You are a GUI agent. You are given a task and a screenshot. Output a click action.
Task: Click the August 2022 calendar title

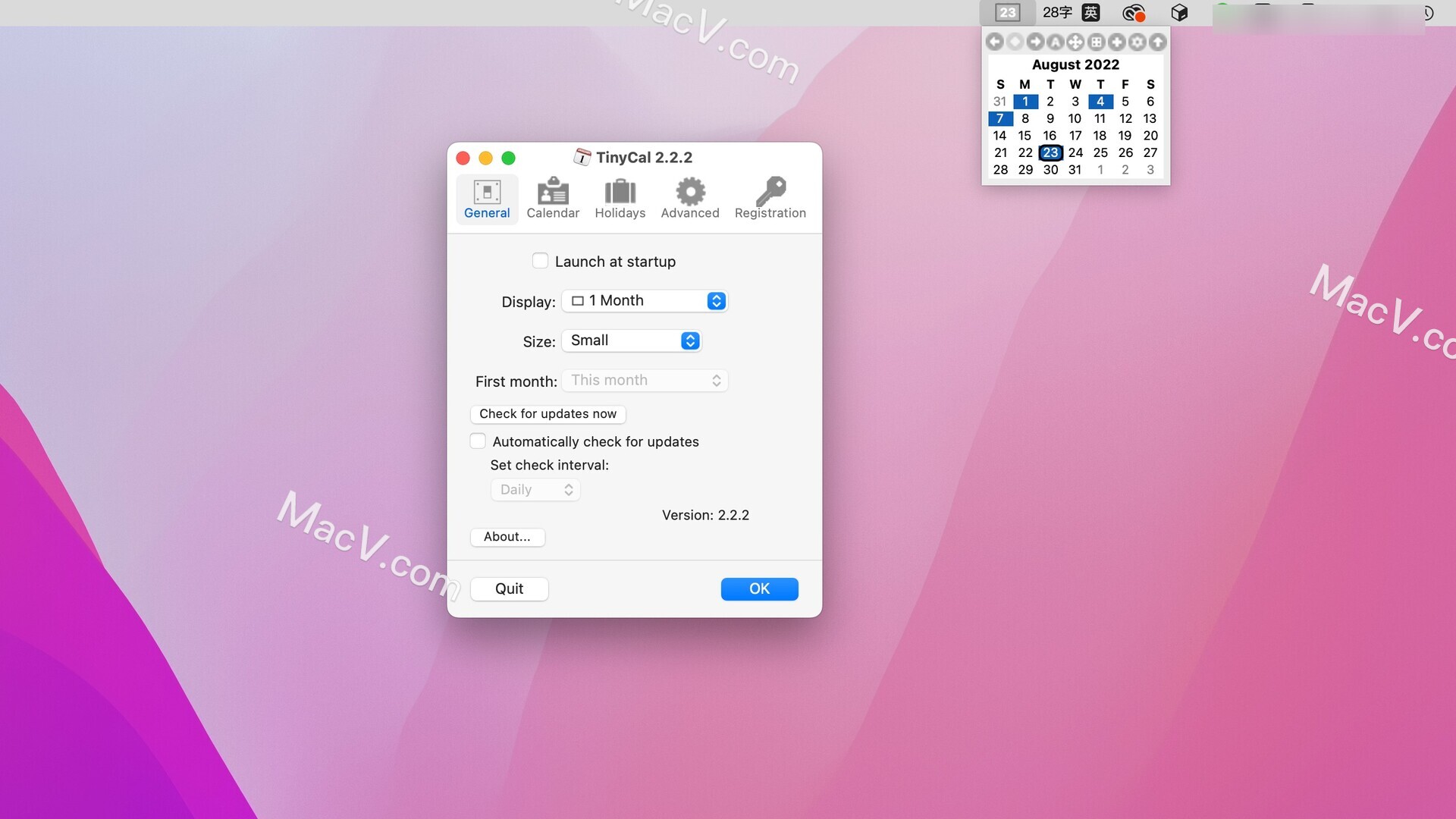point(1075,64)
